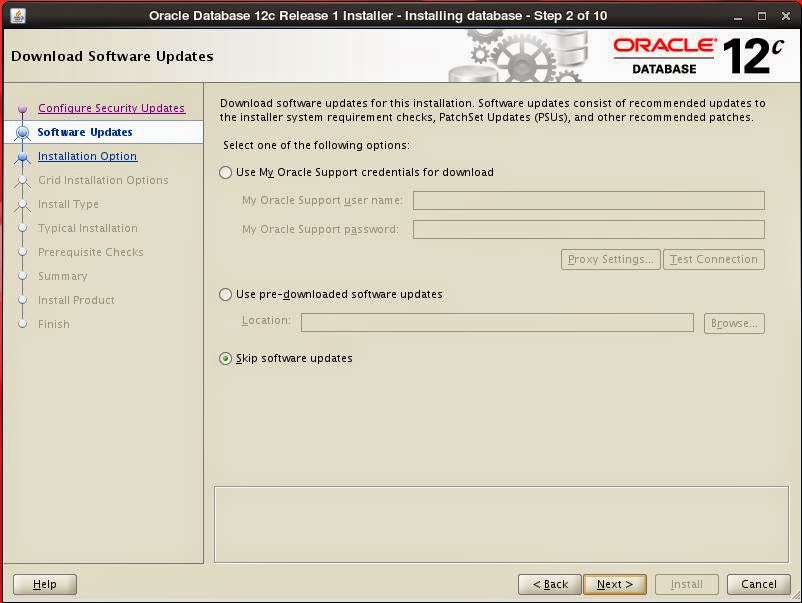Click the Test Connection button
The width and height of the screenshot is (802, 603).
tap(714, 259)
